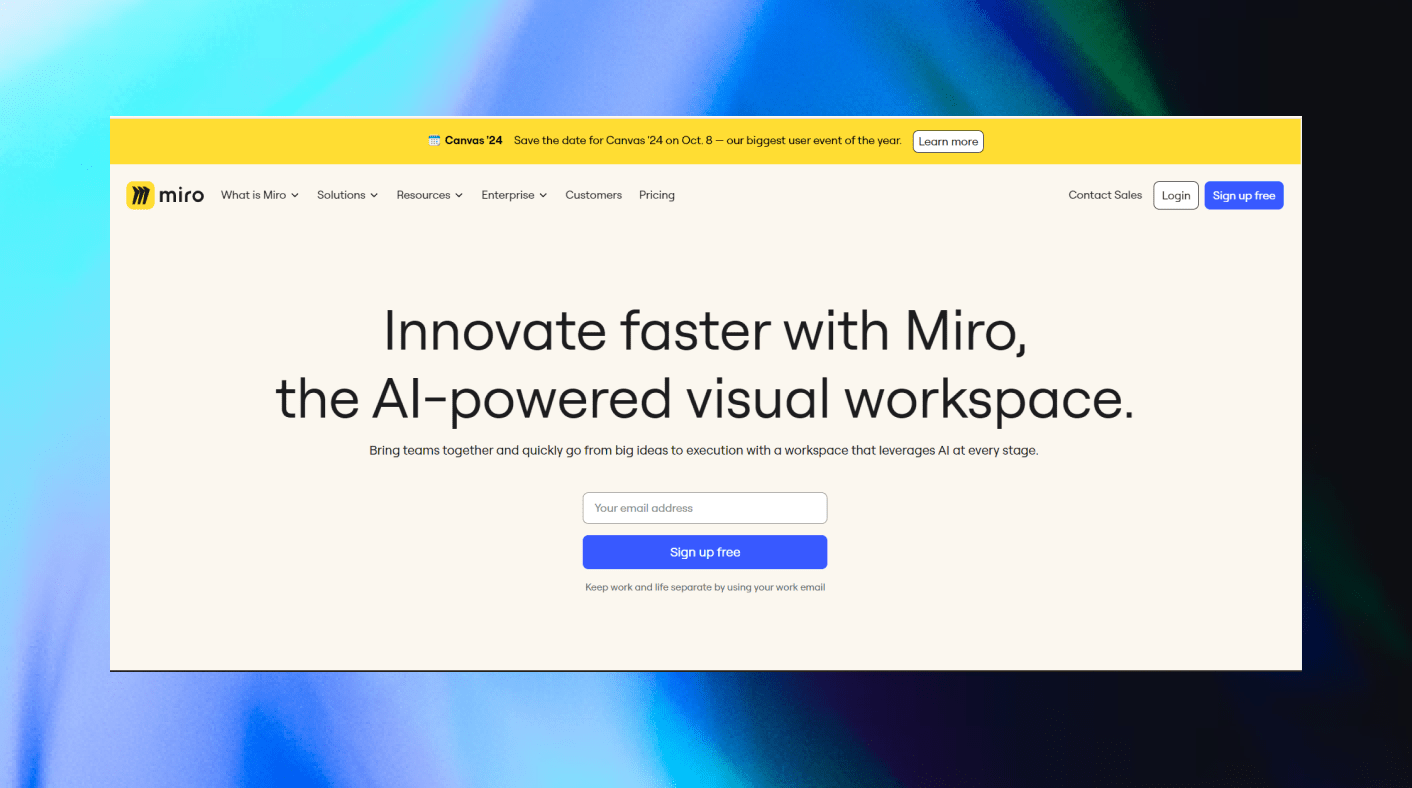Image resolution: width=1412 pixels, height=788 pixels.
Task: Click the calendar icon beside Canvas '24
Action: (434, 141)
